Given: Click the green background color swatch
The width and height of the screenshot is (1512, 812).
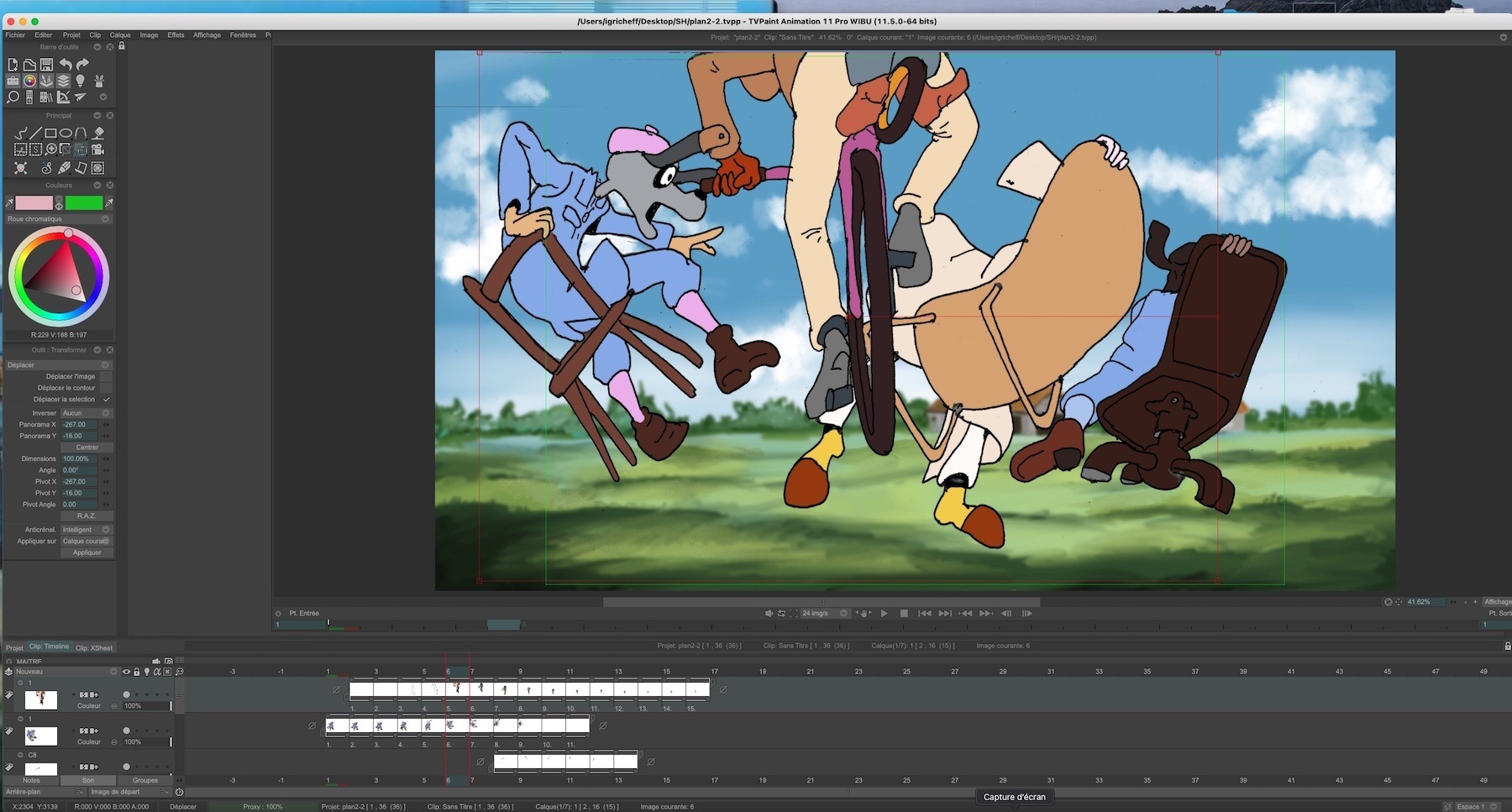Looking at the screenshot, I should 84,203.
